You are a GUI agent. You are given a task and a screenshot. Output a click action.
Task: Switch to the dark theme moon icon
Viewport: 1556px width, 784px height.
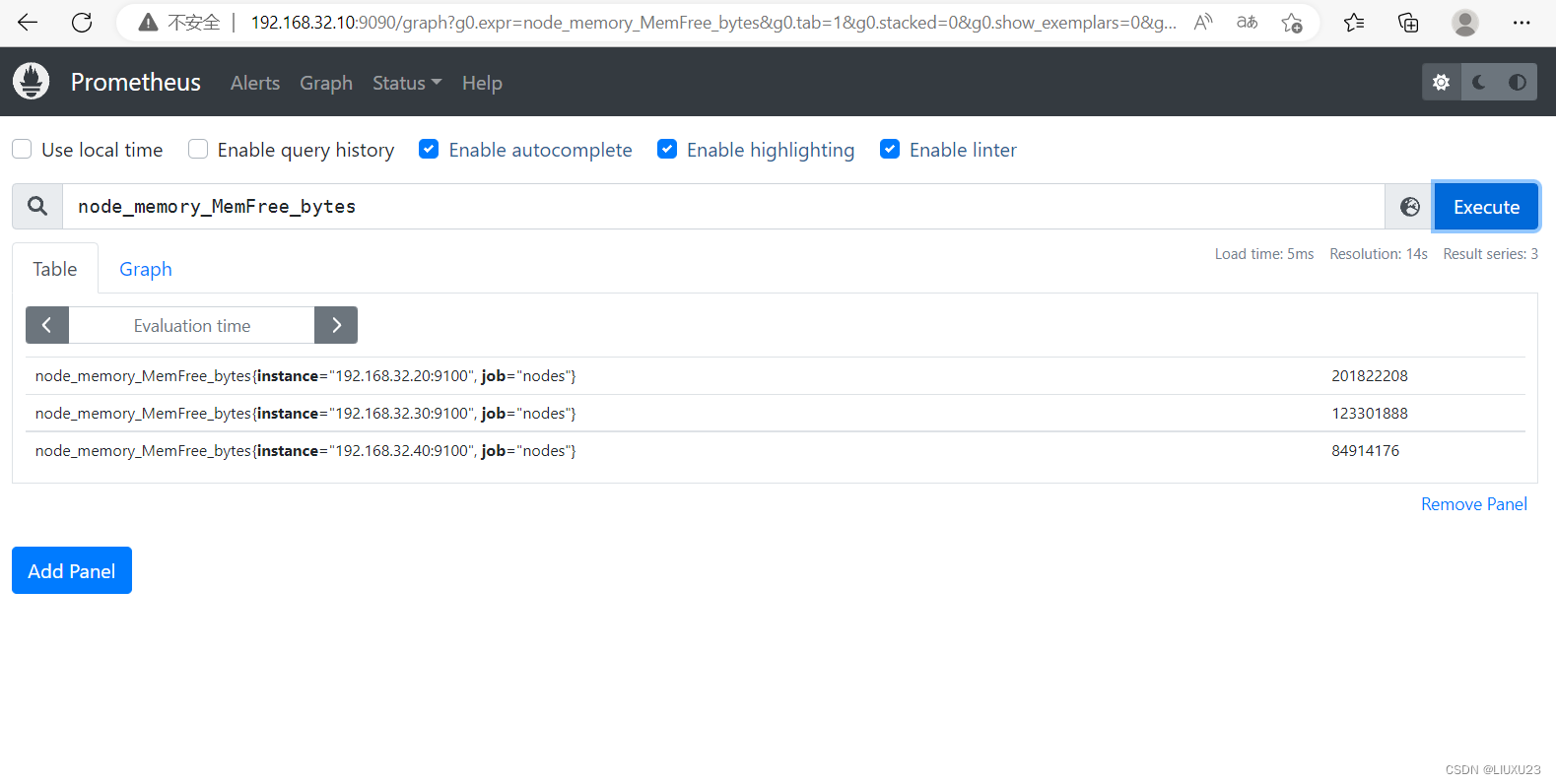tap(1479, 83)
